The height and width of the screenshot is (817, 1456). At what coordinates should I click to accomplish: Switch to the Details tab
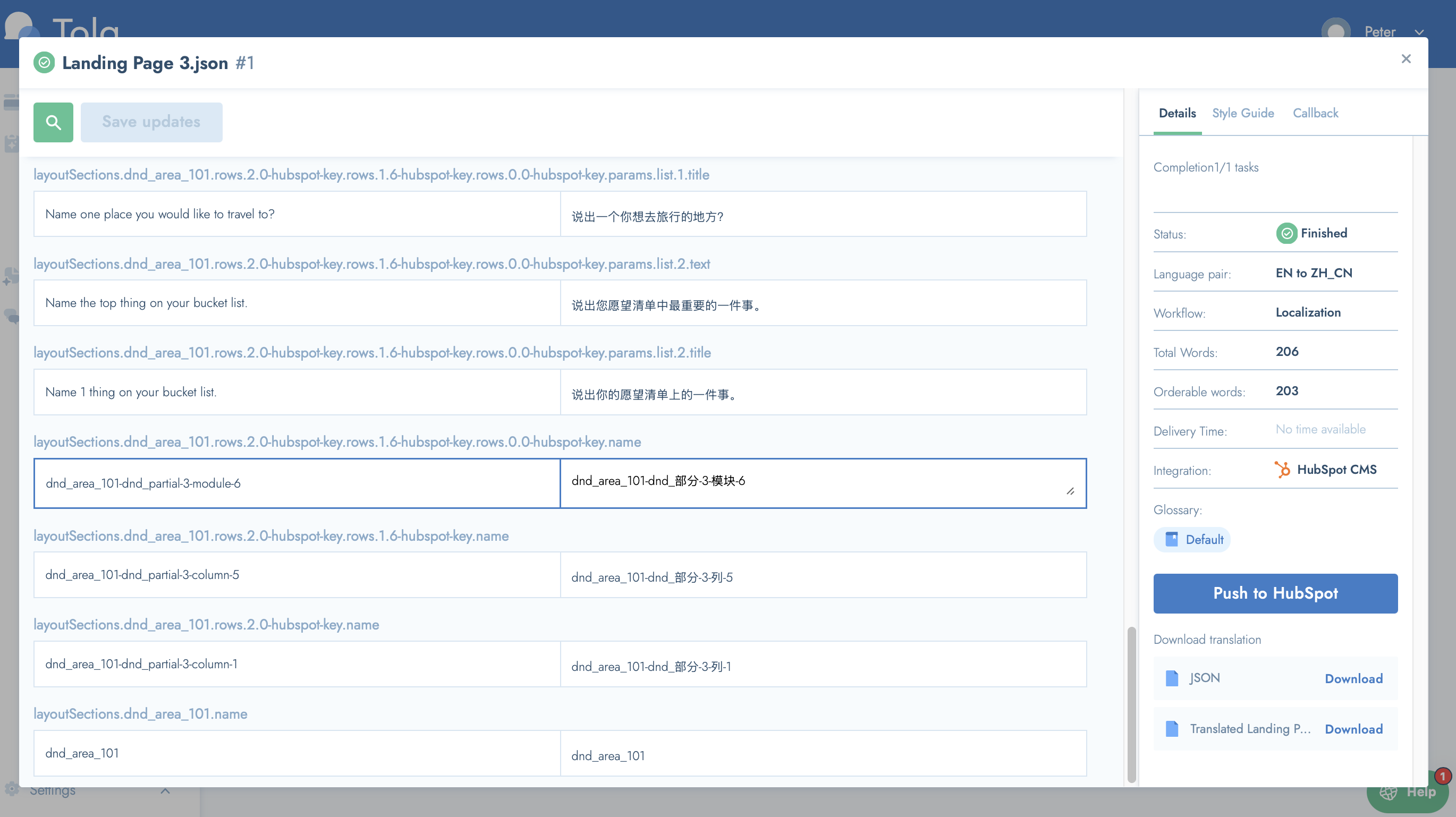pos(1178,113)
